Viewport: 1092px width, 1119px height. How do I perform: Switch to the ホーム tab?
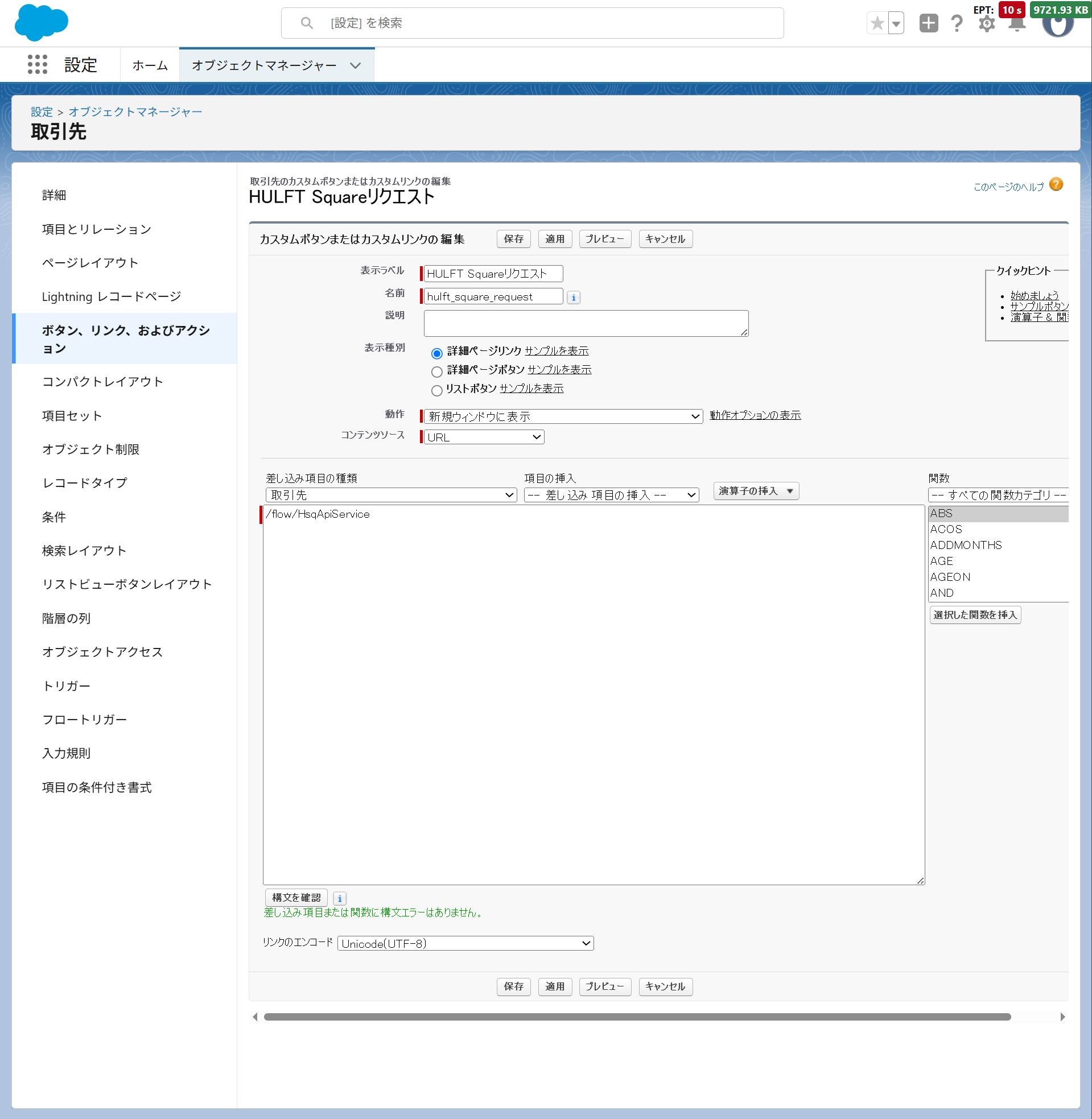point(150,65)
